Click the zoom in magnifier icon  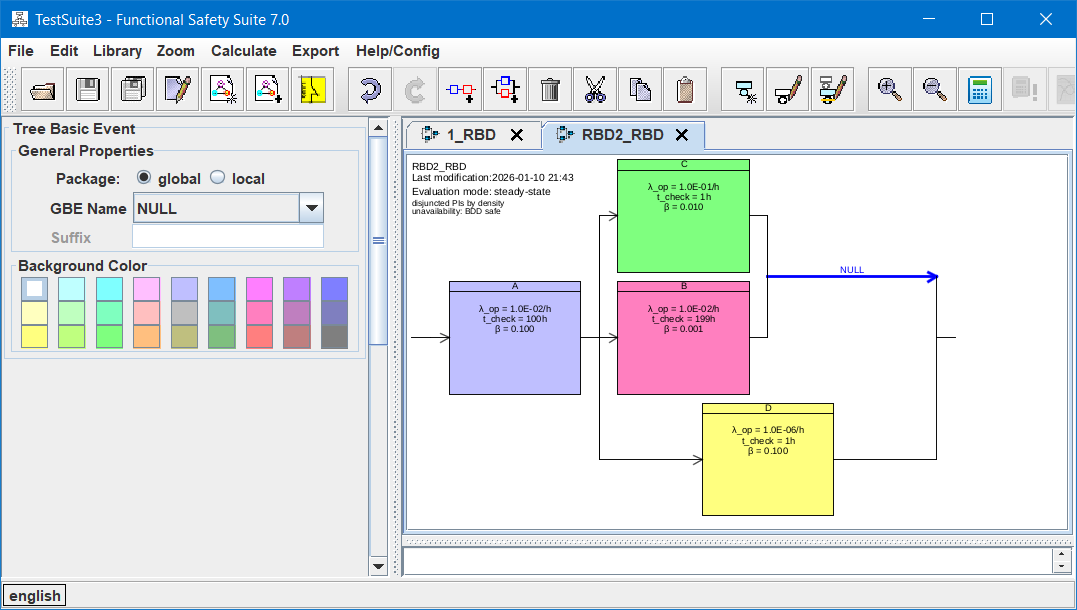[889, 90]
